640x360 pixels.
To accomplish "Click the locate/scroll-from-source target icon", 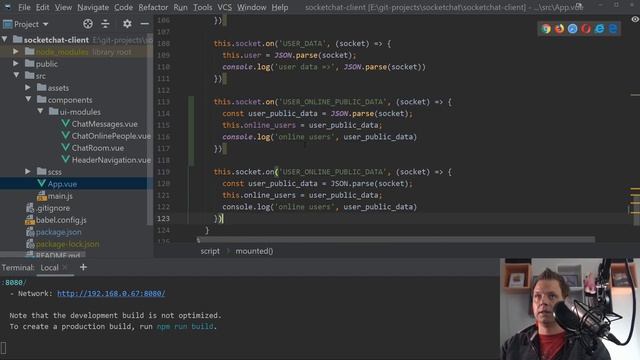I will tap(88, 24).
